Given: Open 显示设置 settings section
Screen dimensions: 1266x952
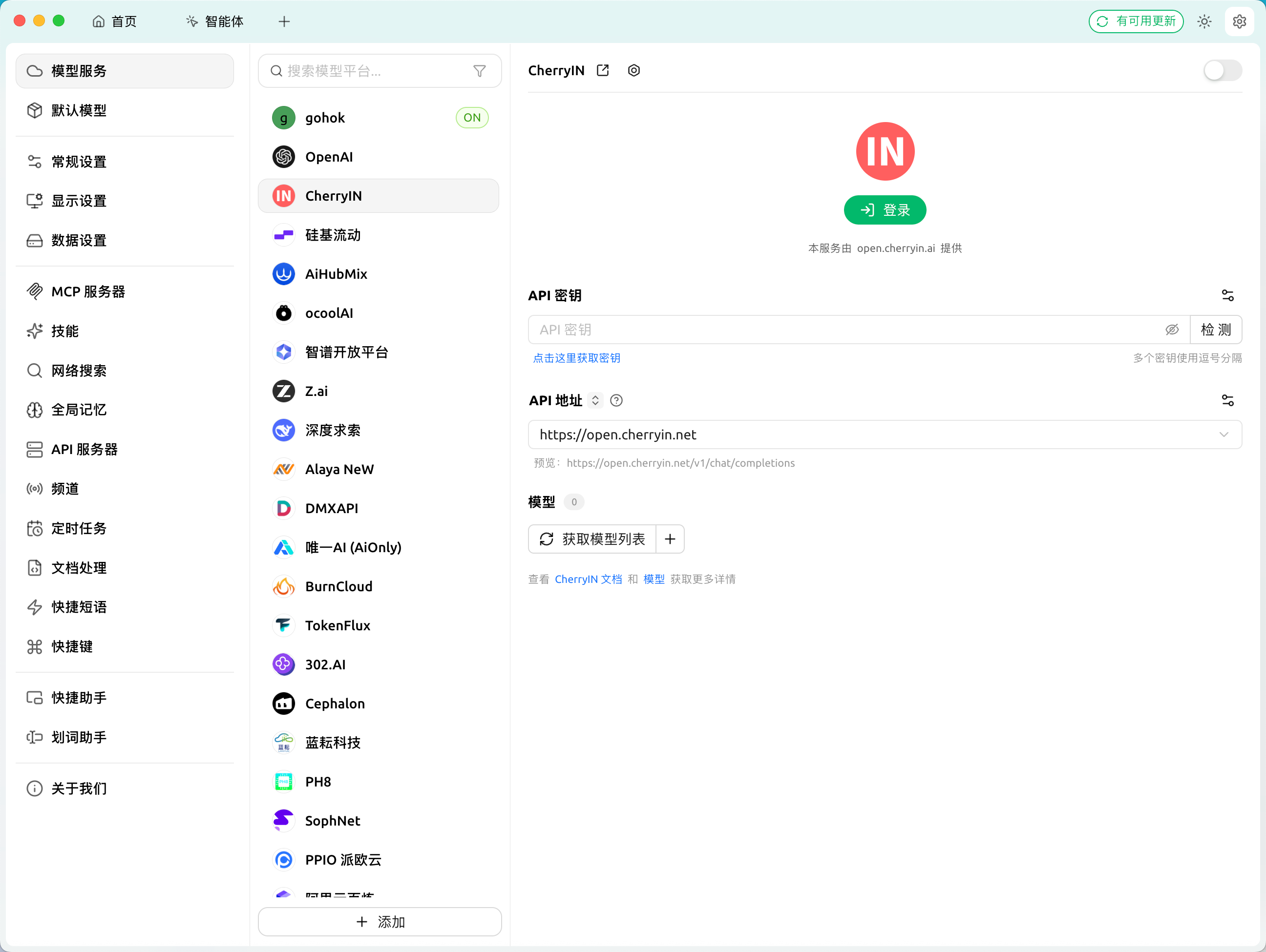Looking at the screenshot, I should click(125, 201).
